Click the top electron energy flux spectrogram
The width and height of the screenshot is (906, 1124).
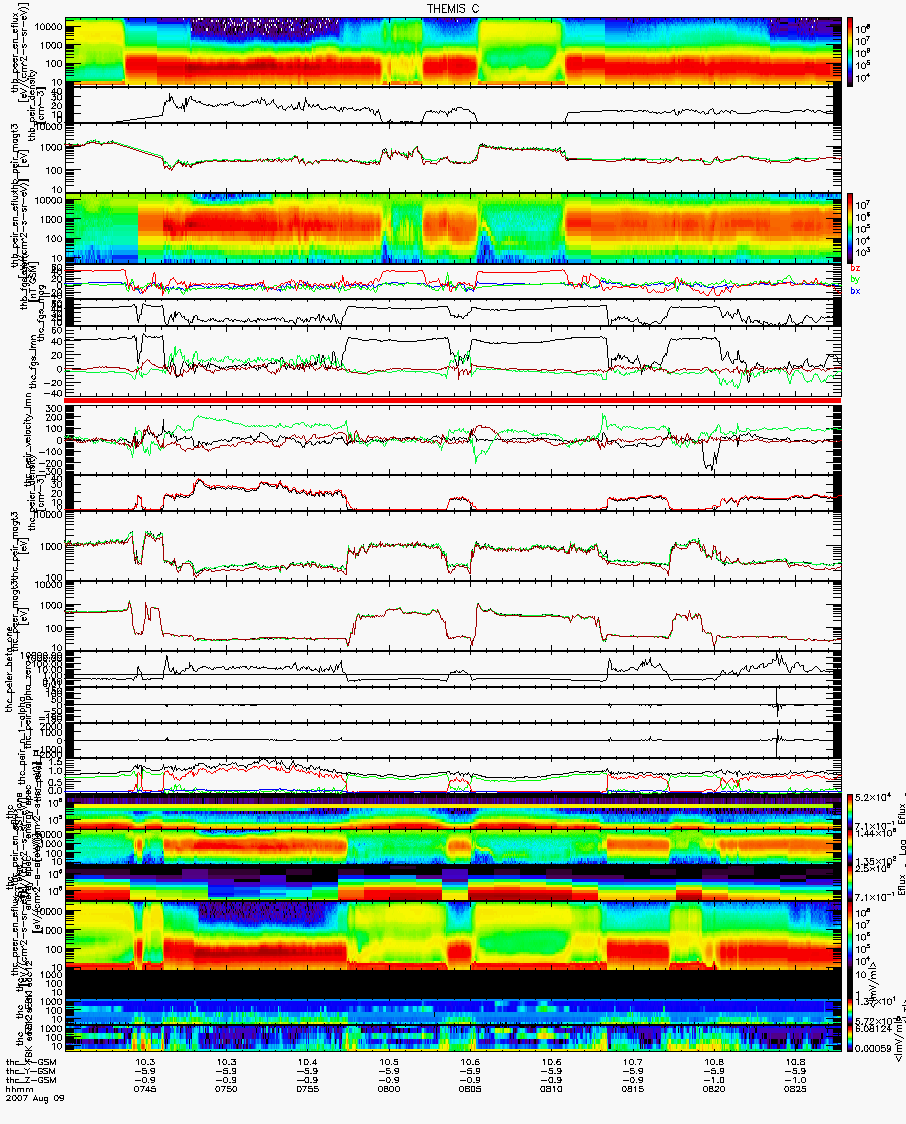click(x=454, y=51)
